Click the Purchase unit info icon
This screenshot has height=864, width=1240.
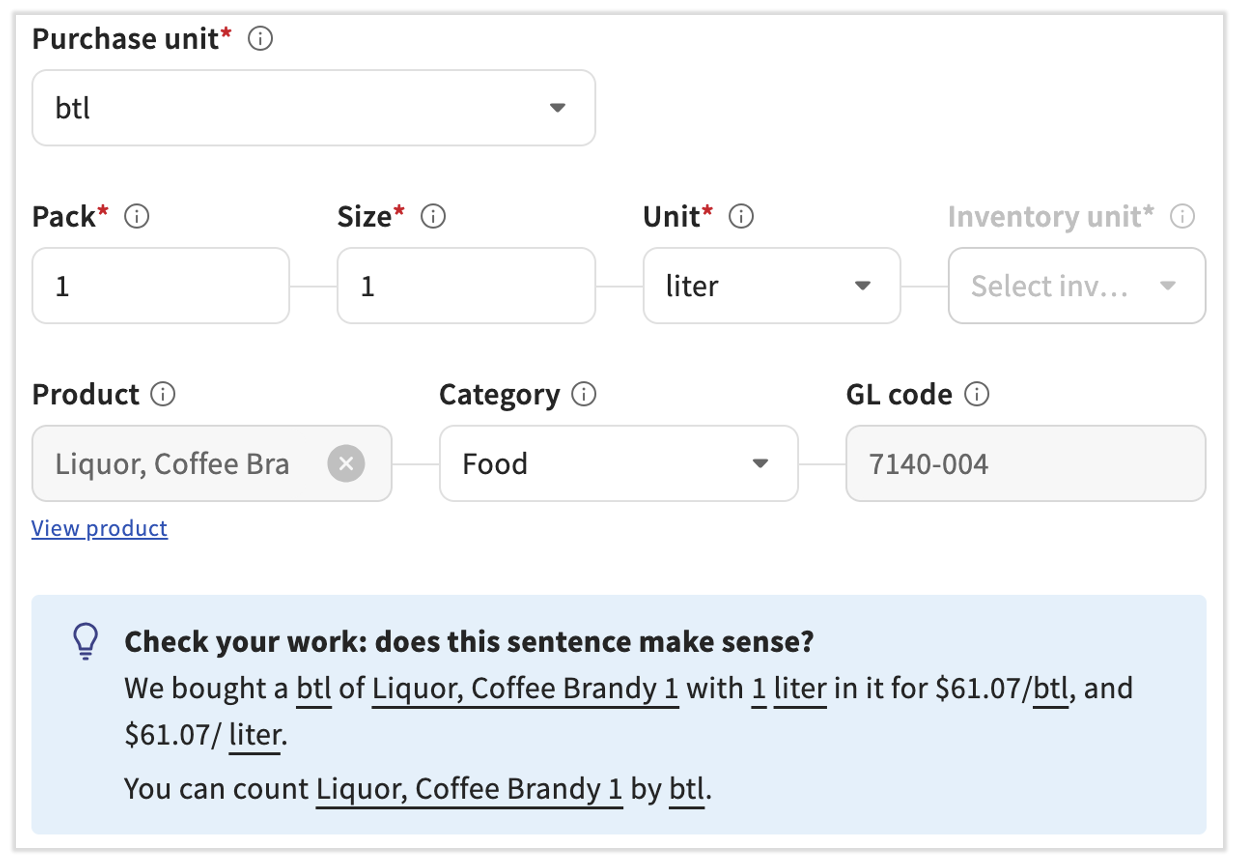[x=260, y=39]
